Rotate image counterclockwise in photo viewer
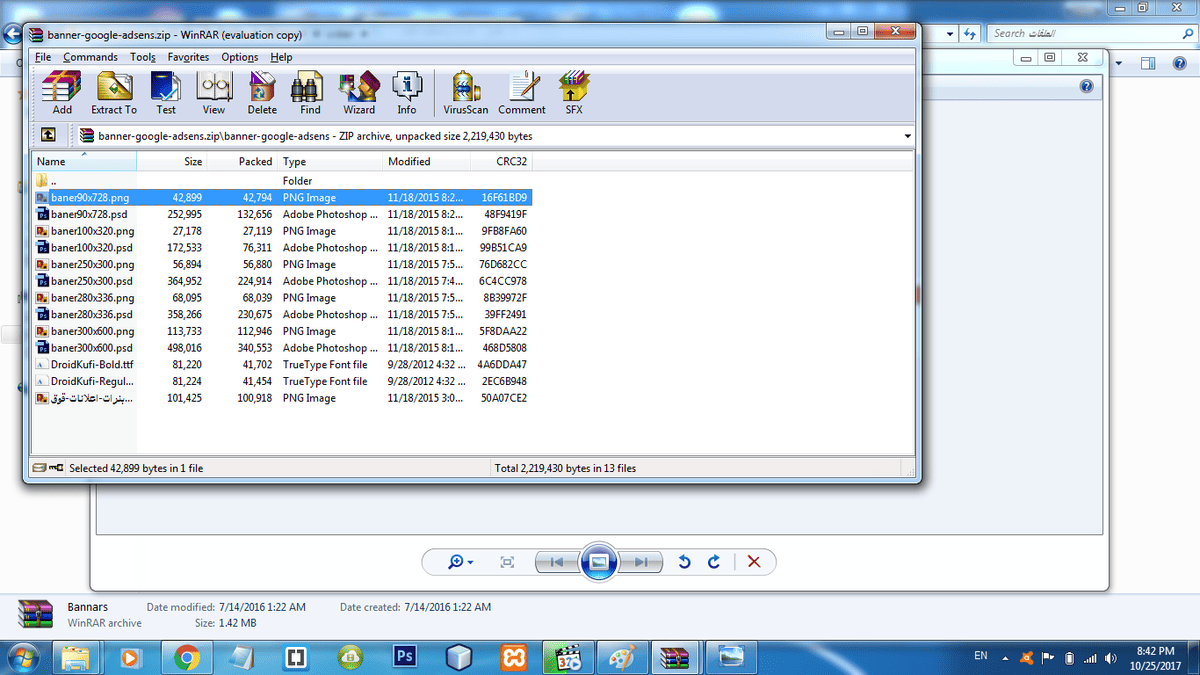This screenshot has width=1200, height=675. pyautogui.click(x=684, y=562)
